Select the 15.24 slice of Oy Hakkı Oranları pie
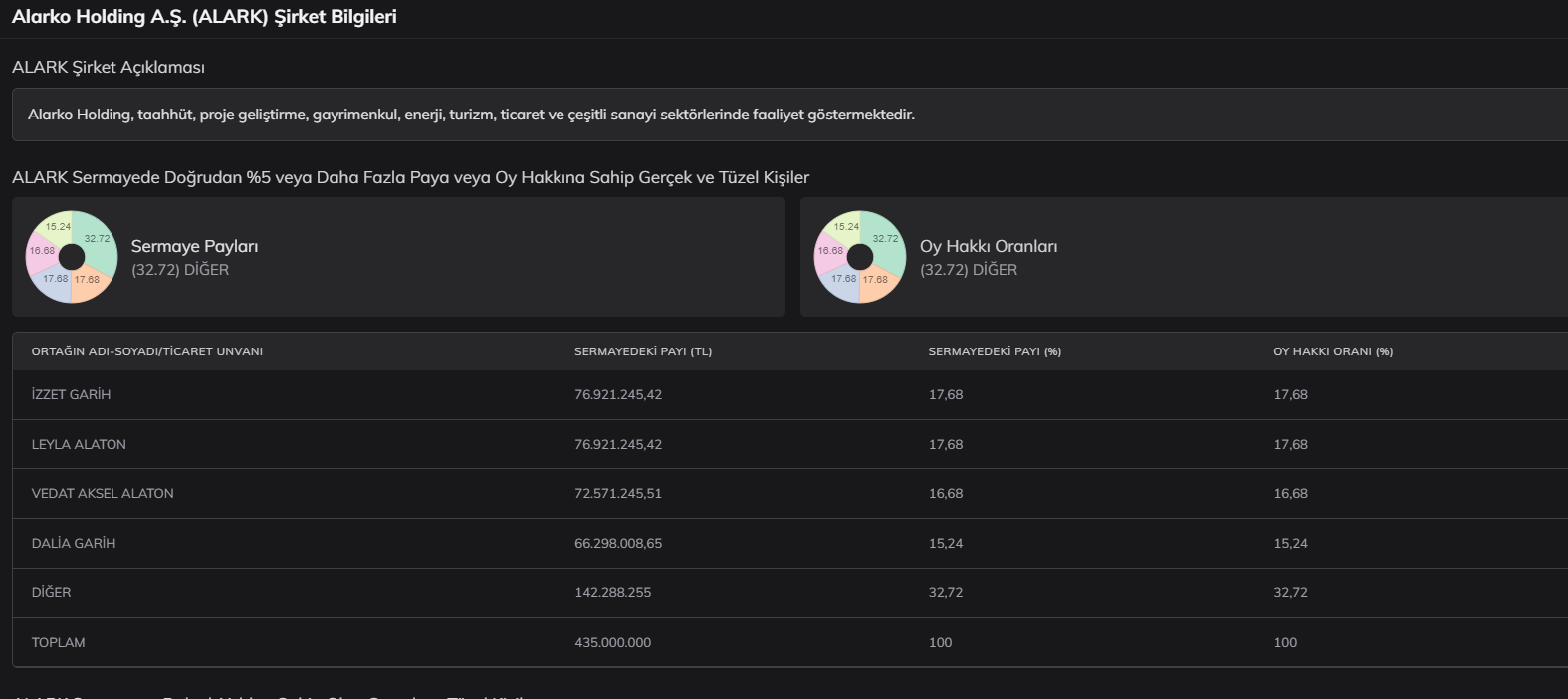Viewport: 1568px width, 699px height. pos(844,225)
